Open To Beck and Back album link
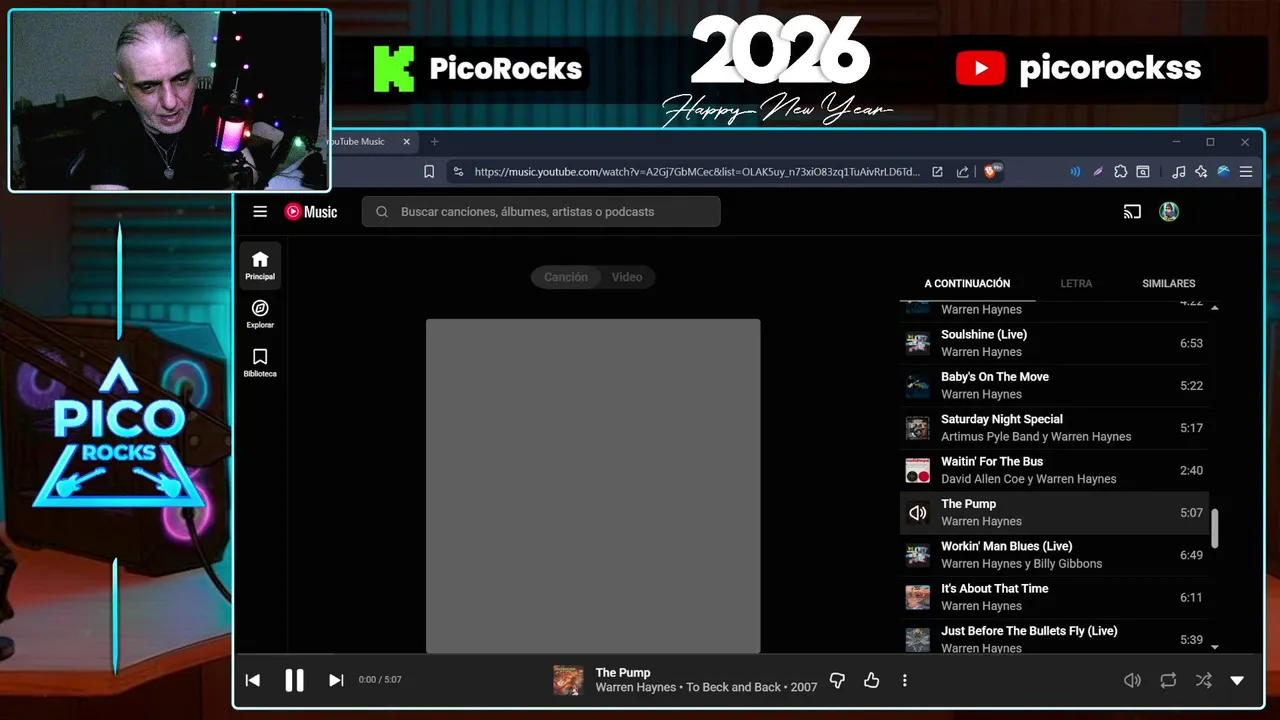Screen dimensions: 1280x720 733,687
